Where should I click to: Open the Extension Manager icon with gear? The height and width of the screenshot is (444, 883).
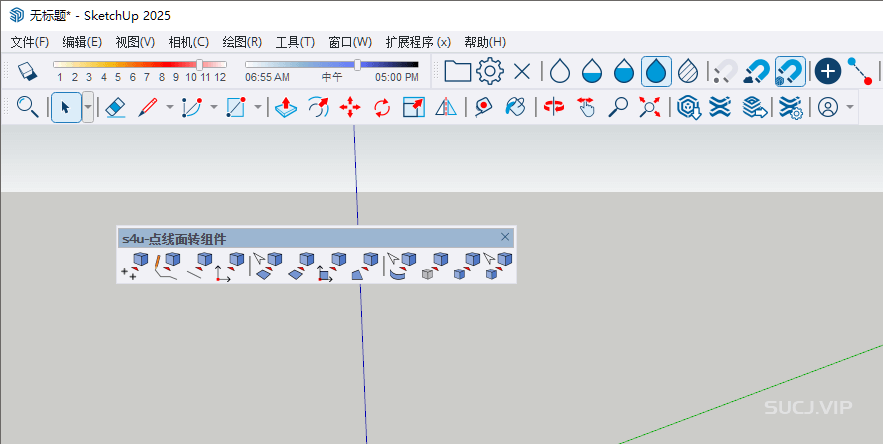[790, 106]
